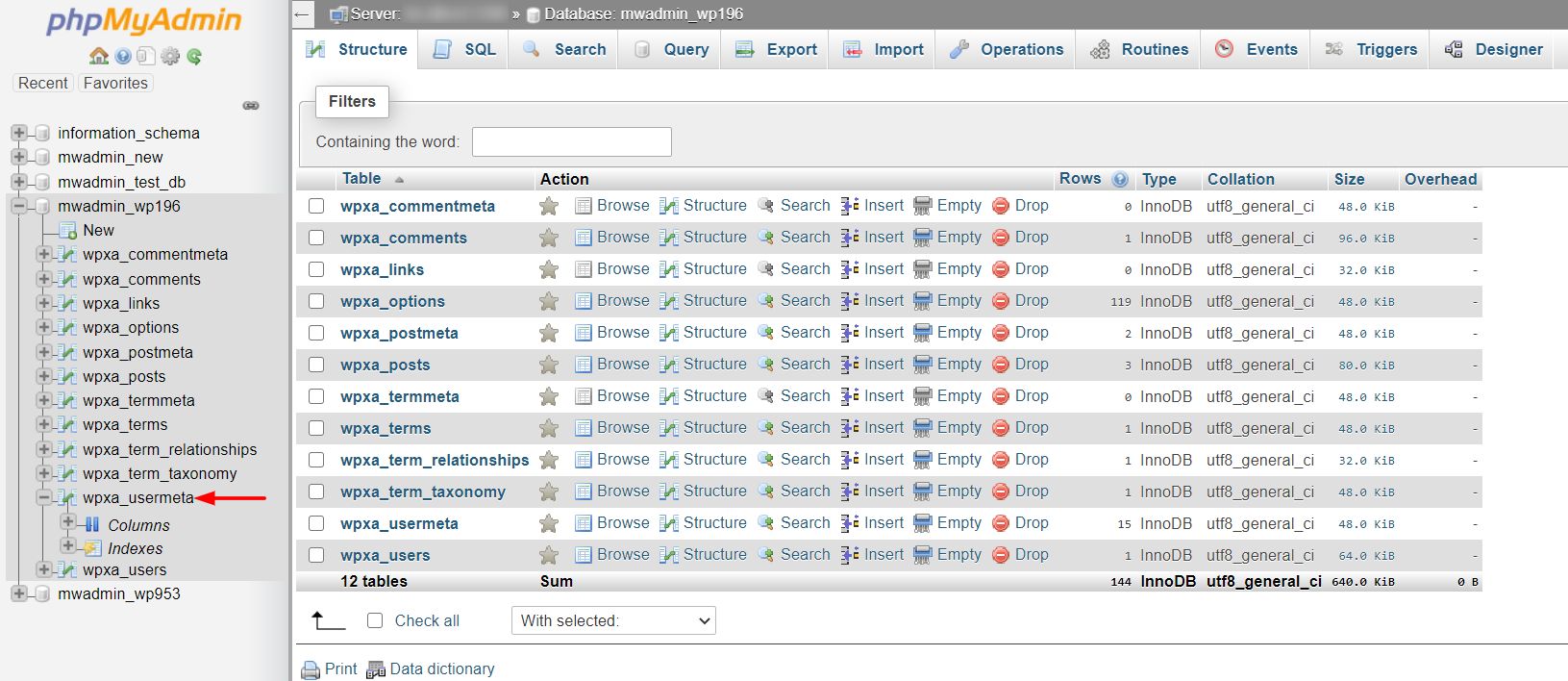The width and height of the screenshot is (1568, 681).
Task: Click the Favorites button
Action: pyautogui.click(x=115, y=83)
